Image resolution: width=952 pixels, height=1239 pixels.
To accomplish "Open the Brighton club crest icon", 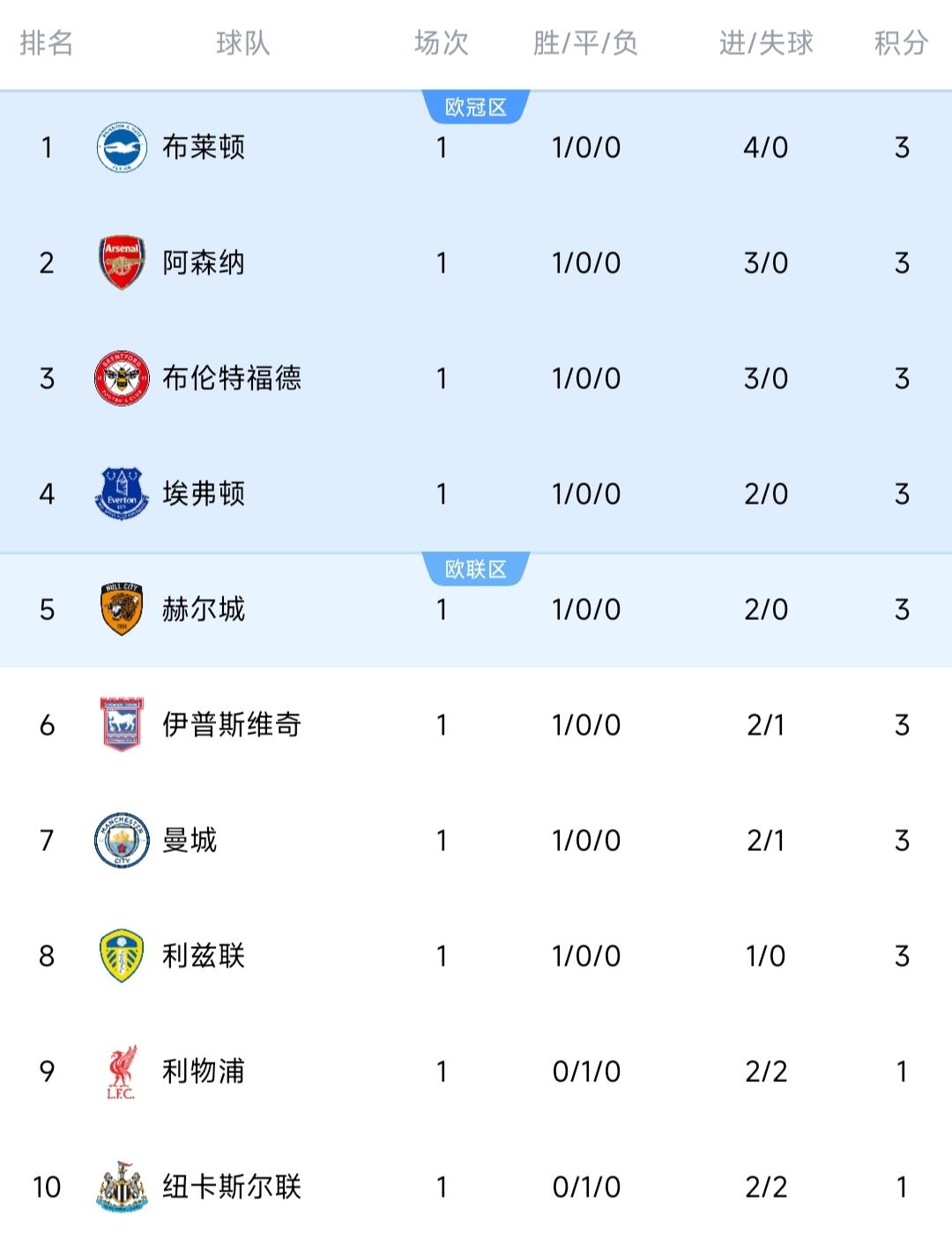I will click(122, 147).
